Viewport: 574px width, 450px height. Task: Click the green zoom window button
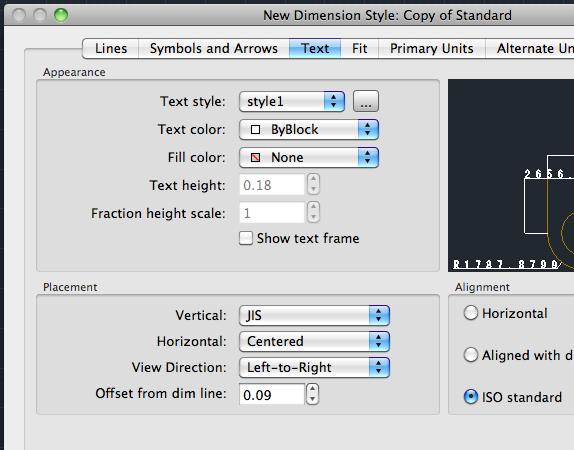[61, 15]
